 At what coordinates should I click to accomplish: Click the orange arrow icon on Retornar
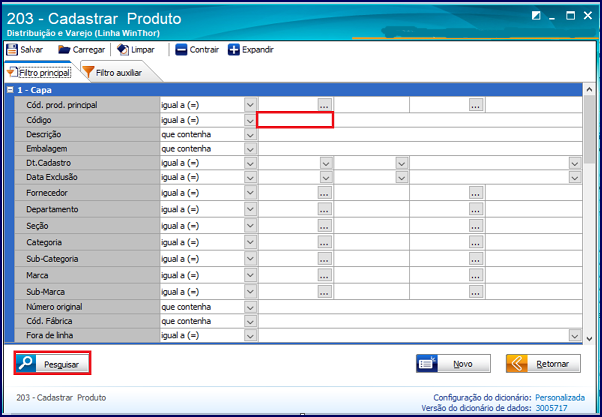click(517, 363)
